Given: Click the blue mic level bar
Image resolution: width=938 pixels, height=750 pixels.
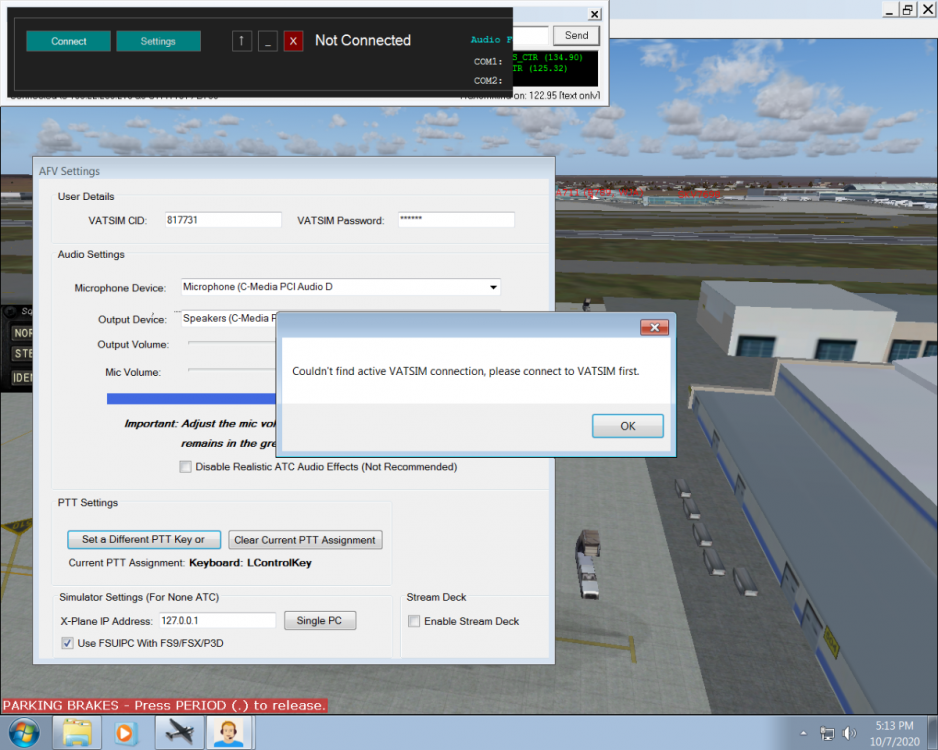Looking at the screenshot, I should [190, 399].
